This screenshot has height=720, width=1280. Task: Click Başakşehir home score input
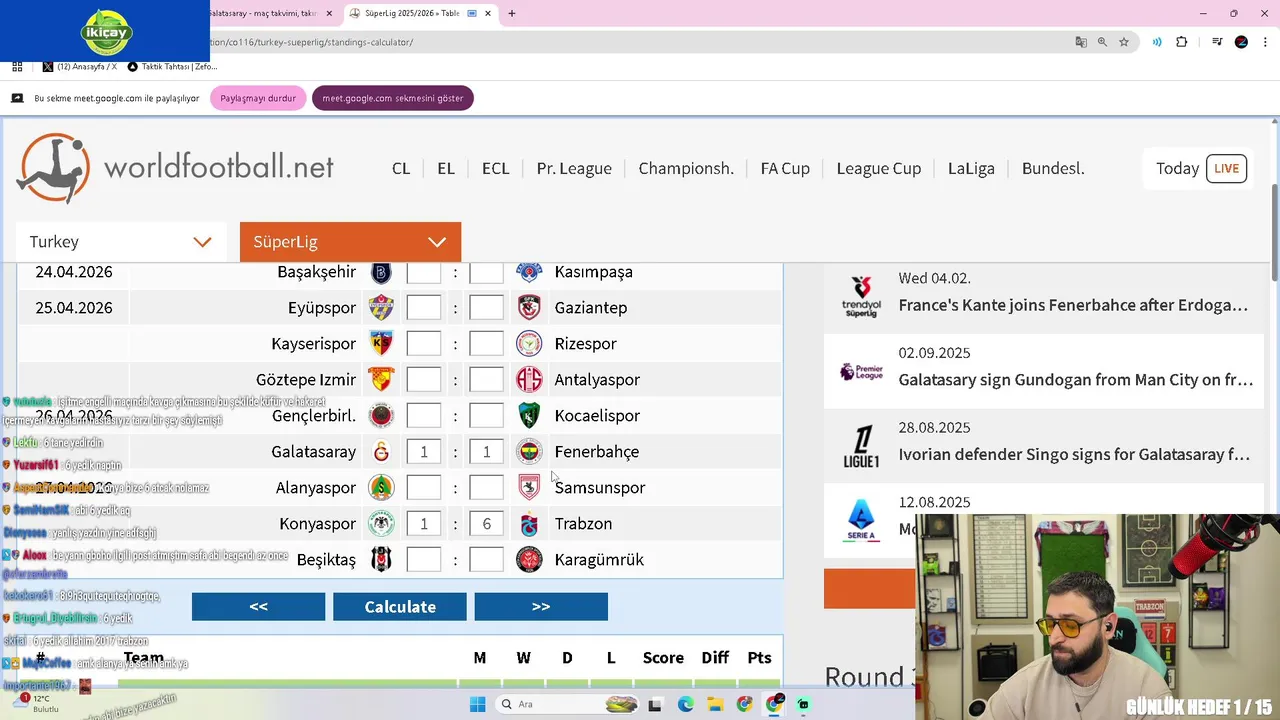pyautogui.click(x=423, y=272)
